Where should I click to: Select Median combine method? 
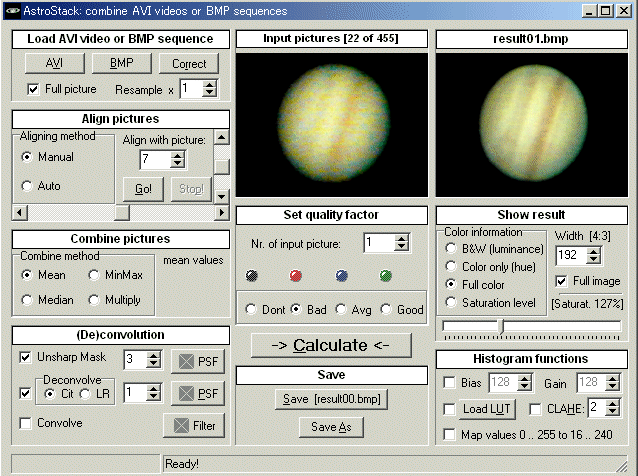pos(27,300)
